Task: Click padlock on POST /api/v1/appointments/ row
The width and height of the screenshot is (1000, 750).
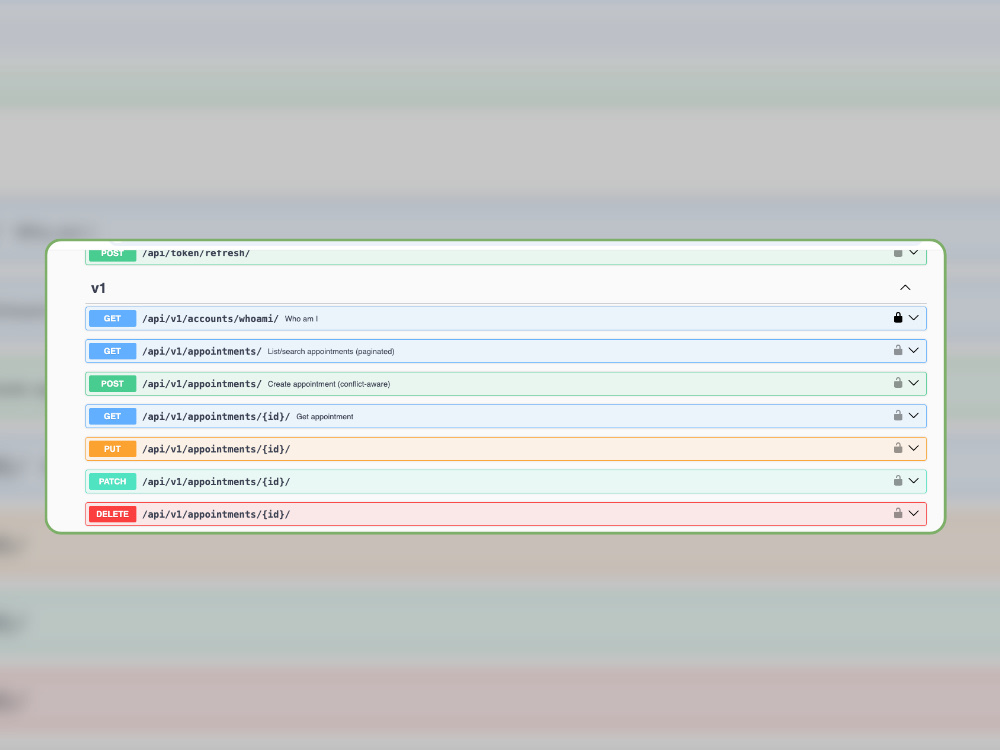Action: (x=898, y=383)
